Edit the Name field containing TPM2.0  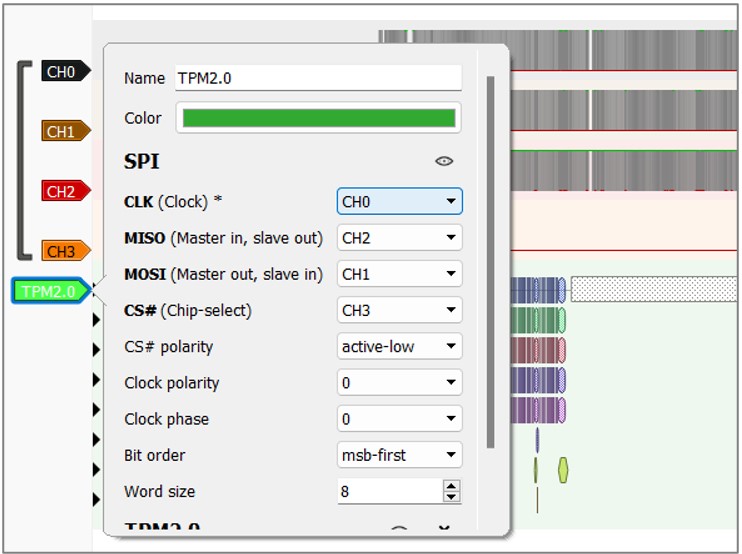click(x=318, y=78)
